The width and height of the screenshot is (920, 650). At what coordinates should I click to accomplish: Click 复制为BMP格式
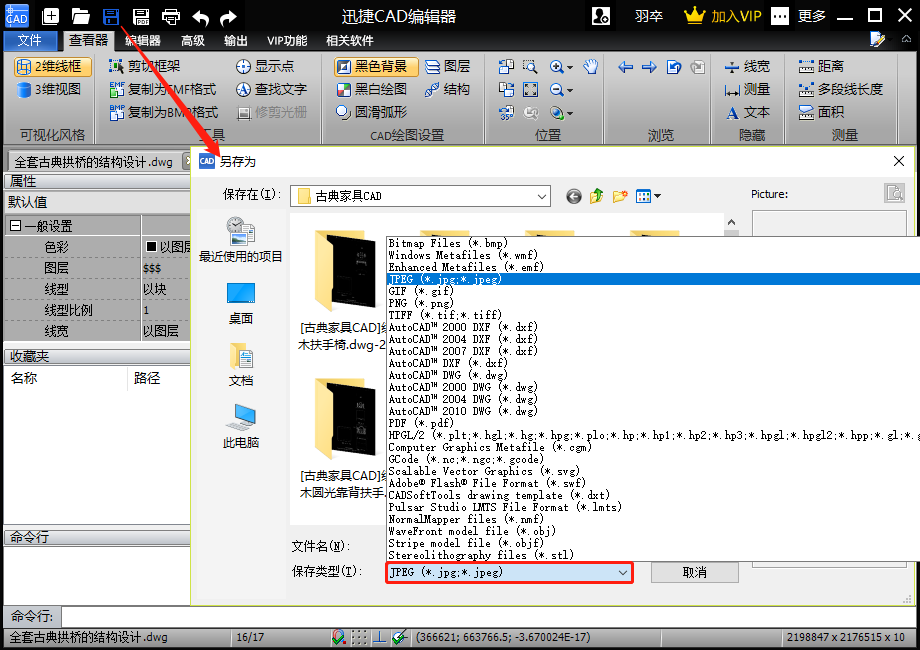tap(163, 112)
